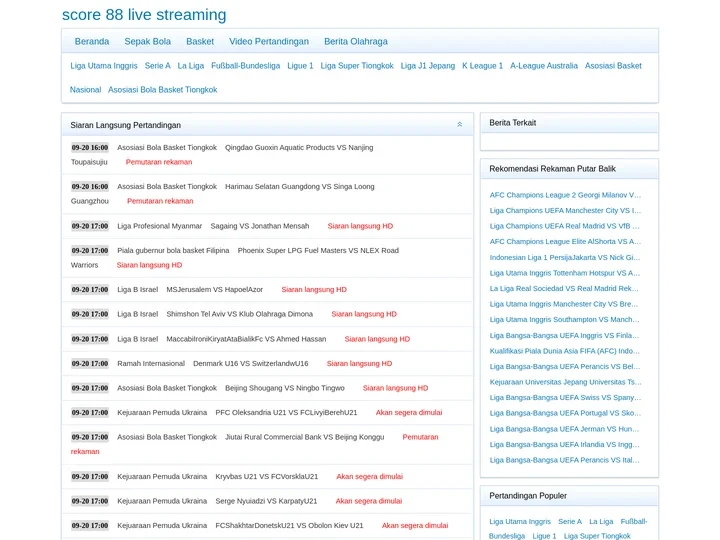Open La Liga in submenu bar

[x=191, y=66]
